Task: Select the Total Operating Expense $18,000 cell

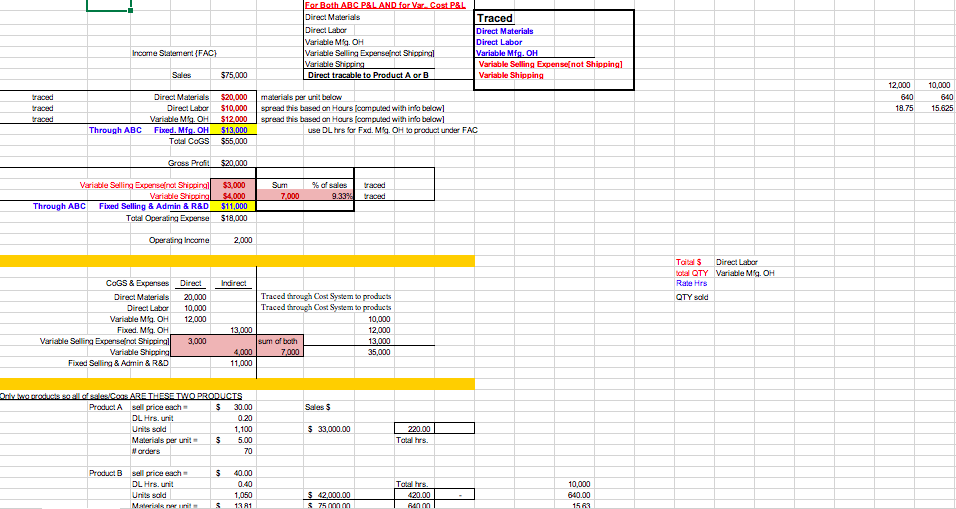Action: [x=234, y=218]
